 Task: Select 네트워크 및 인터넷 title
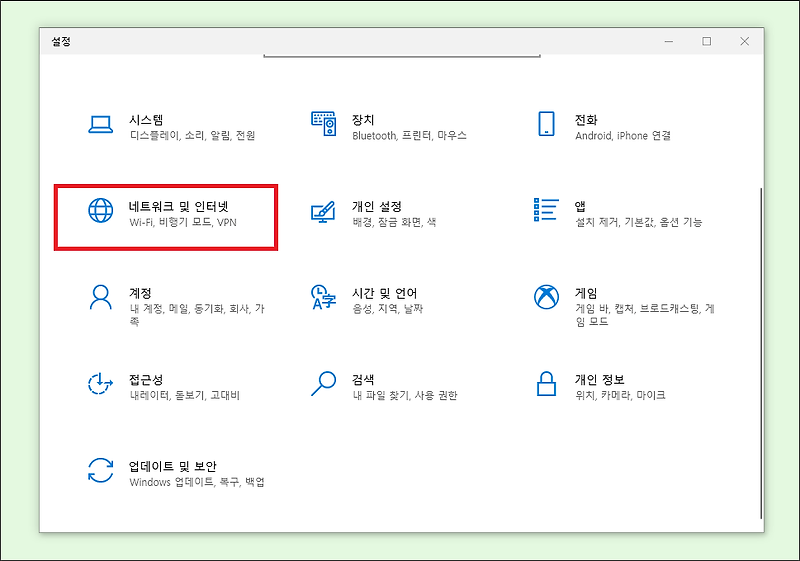pos(179,207)
